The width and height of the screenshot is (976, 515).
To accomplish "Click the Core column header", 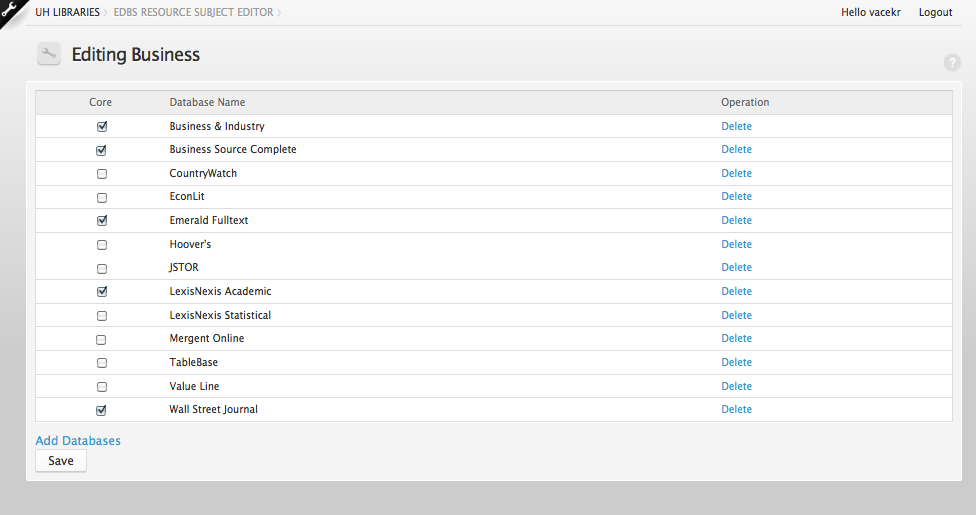I will (100, 102).
